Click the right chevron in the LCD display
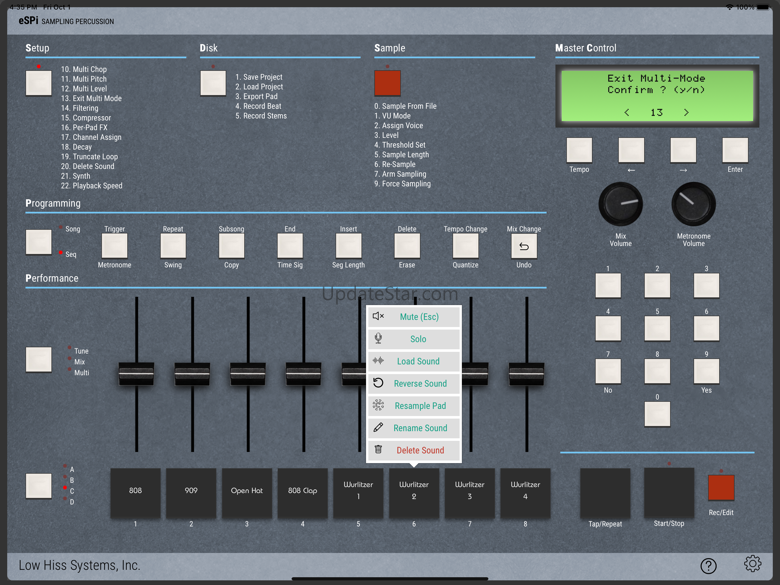 pyautogui.click(x=686, y=112)
